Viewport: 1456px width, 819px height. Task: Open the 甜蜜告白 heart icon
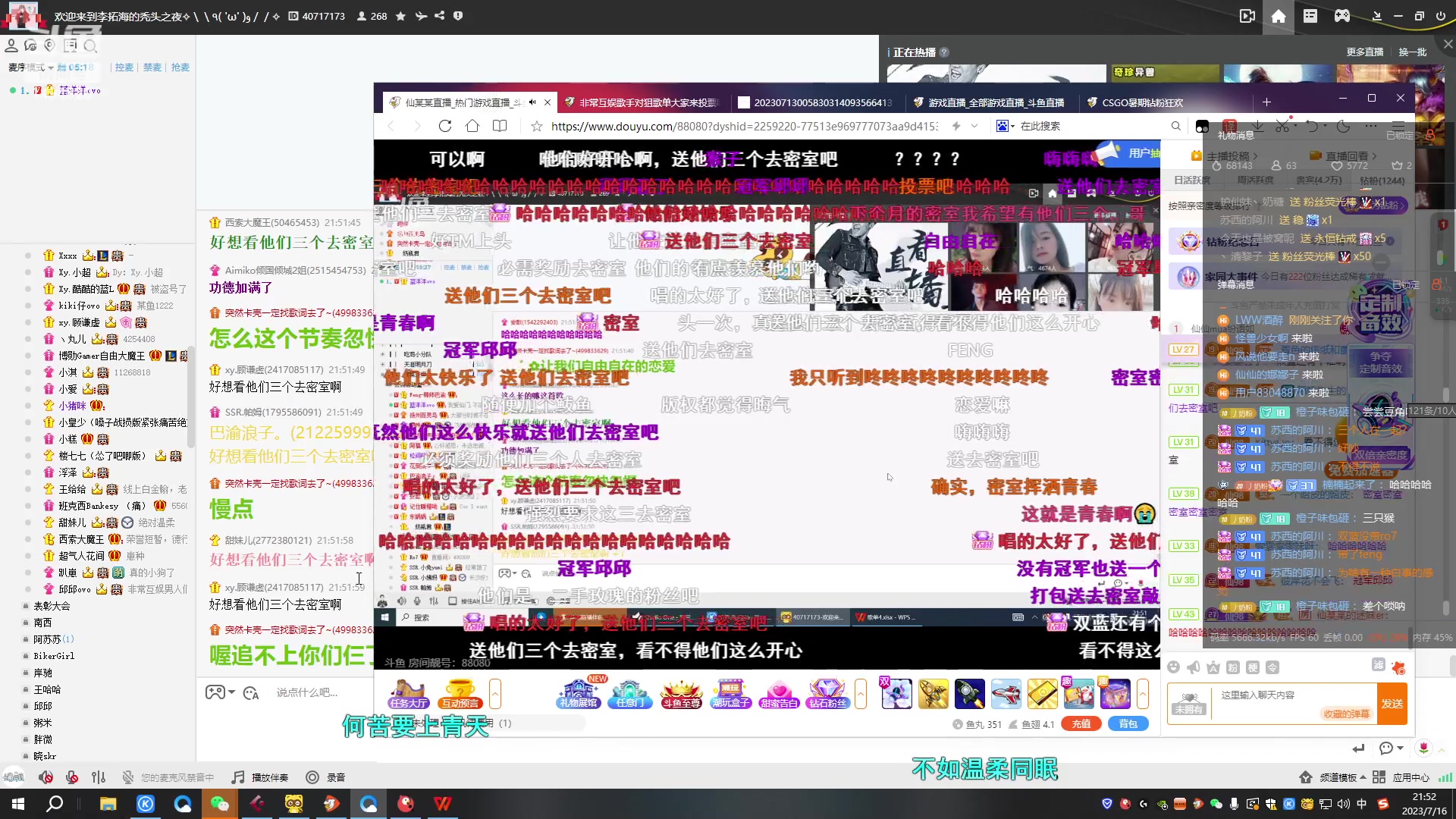[x=779, y=694]
